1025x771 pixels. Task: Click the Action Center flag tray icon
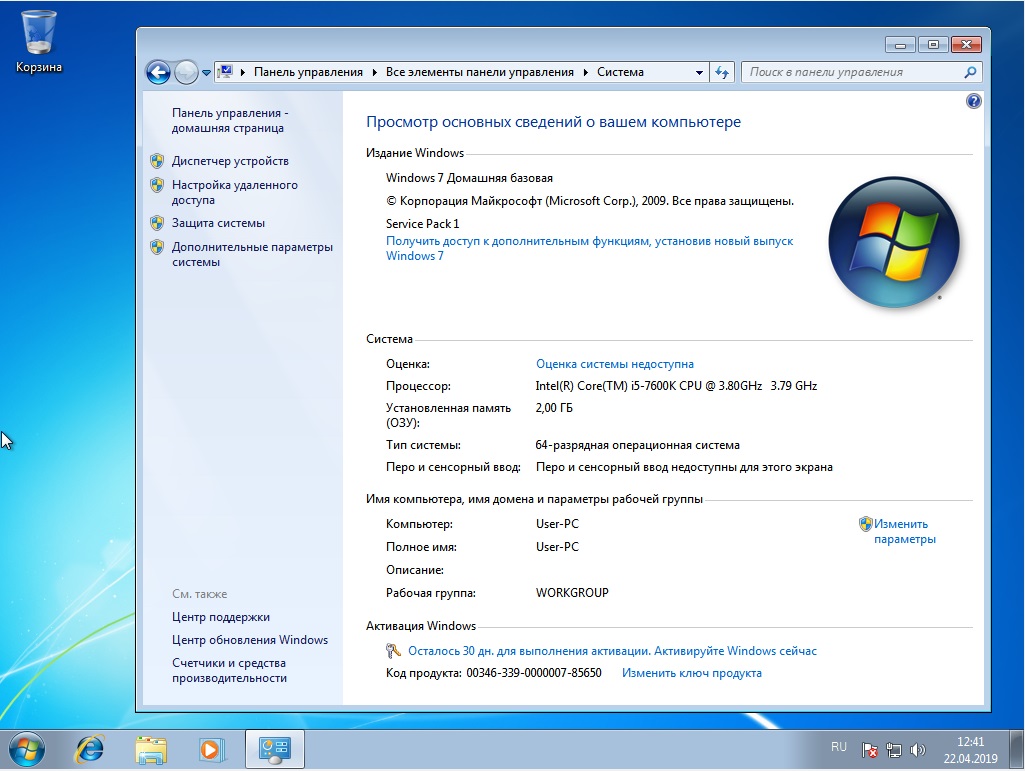pyautogui.click(x=870, y=749)
